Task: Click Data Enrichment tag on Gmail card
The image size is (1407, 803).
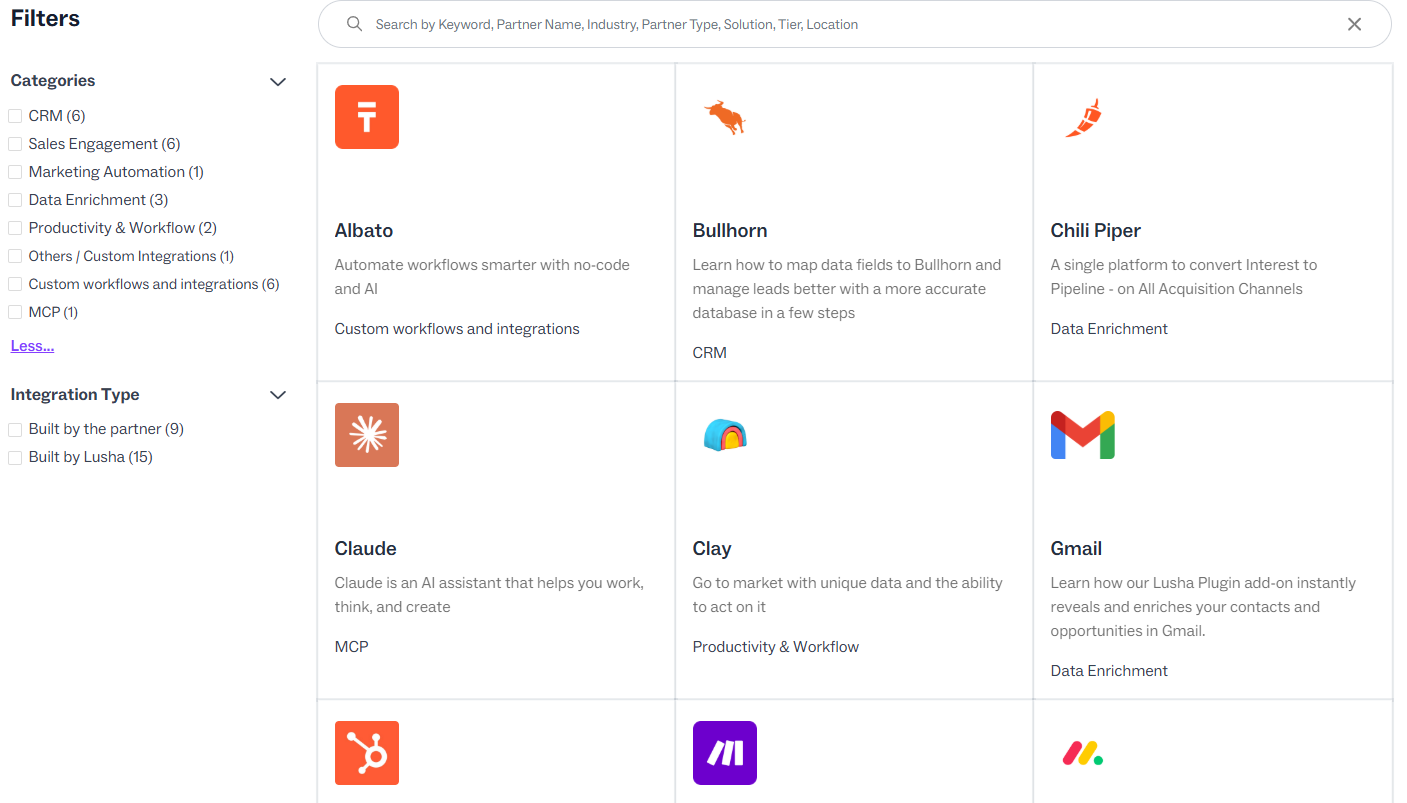Action: pyautogui.click(x=1109, y=671)
